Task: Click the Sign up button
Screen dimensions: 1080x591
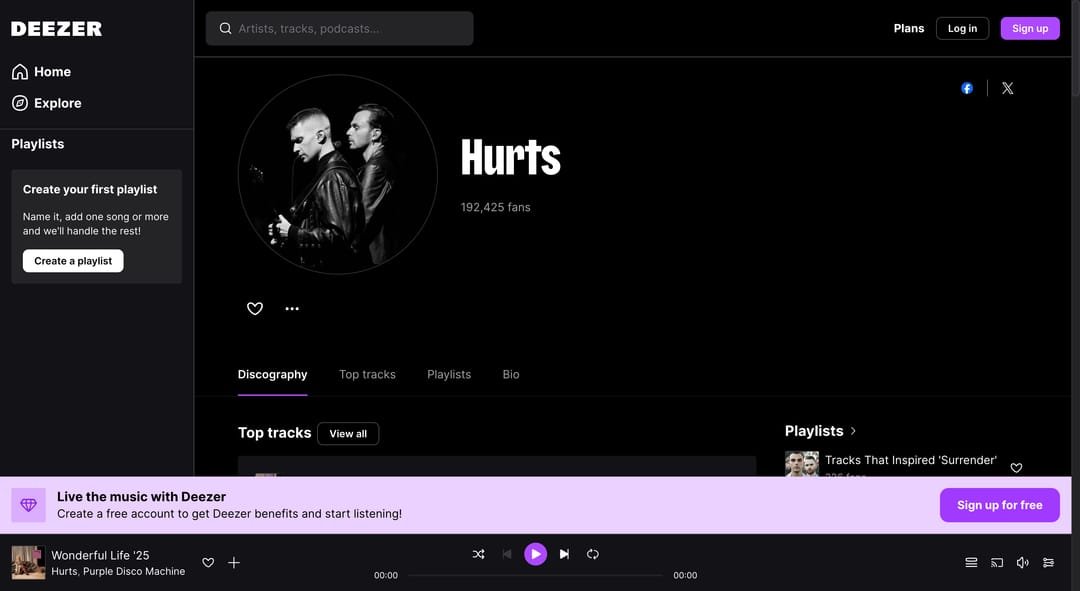Action: tap(1030, 28)
